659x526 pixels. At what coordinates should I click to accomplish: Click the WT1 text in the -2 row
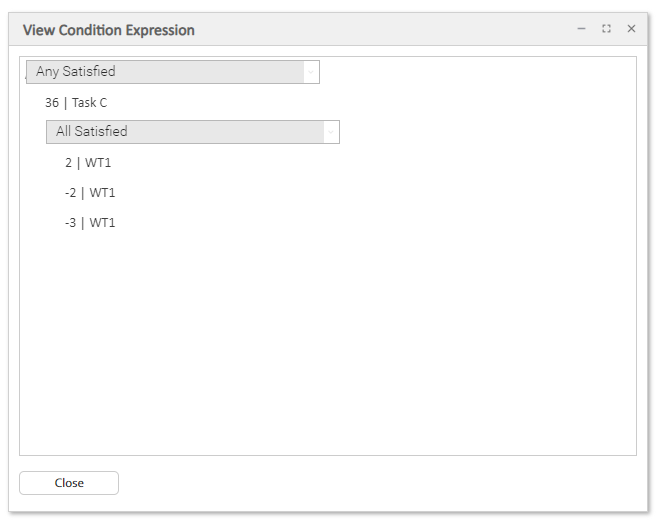point(103,192)
